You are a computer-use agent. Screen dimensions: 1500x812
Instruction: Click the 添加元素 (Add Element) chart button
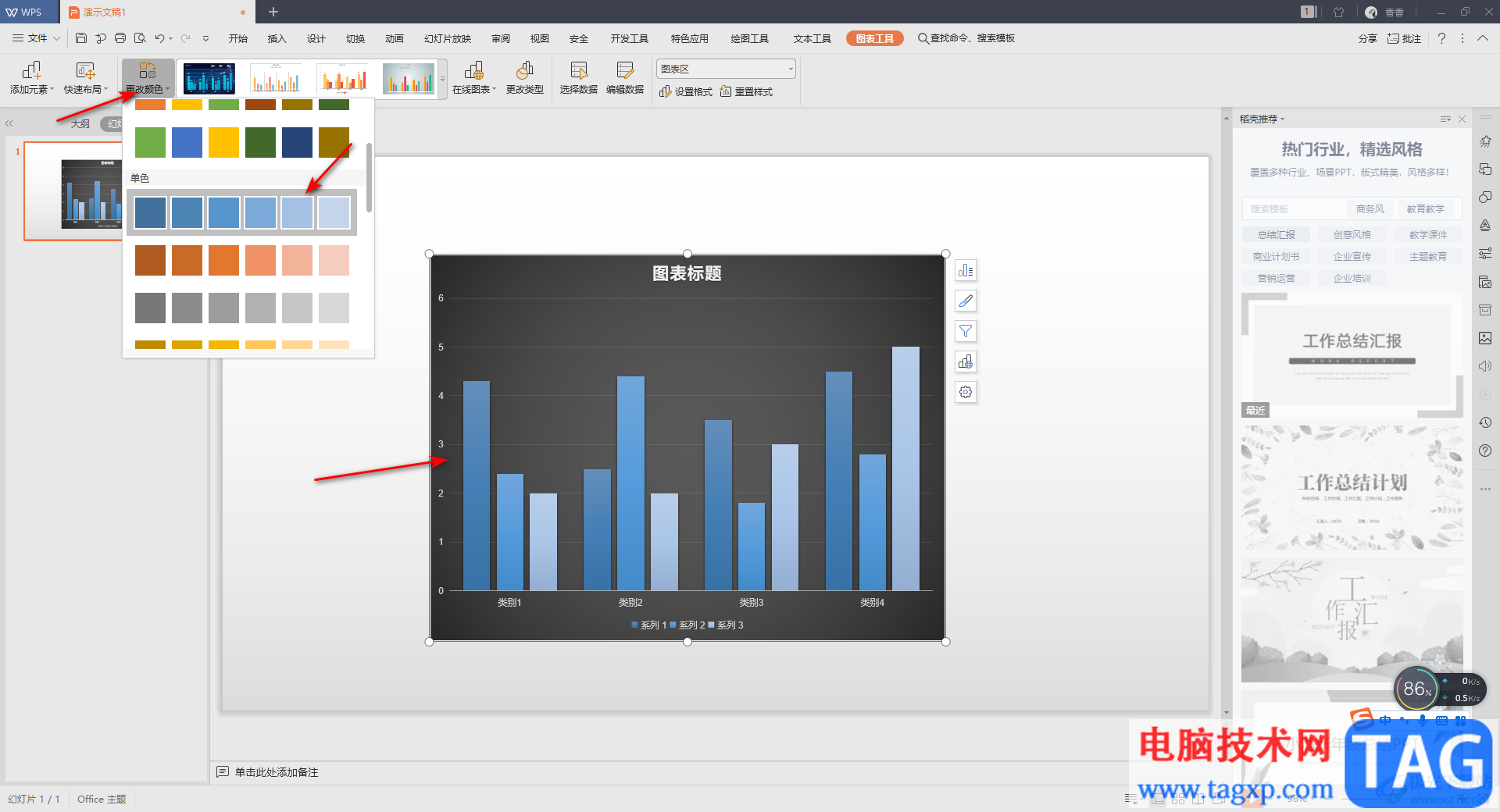(32, 78)
